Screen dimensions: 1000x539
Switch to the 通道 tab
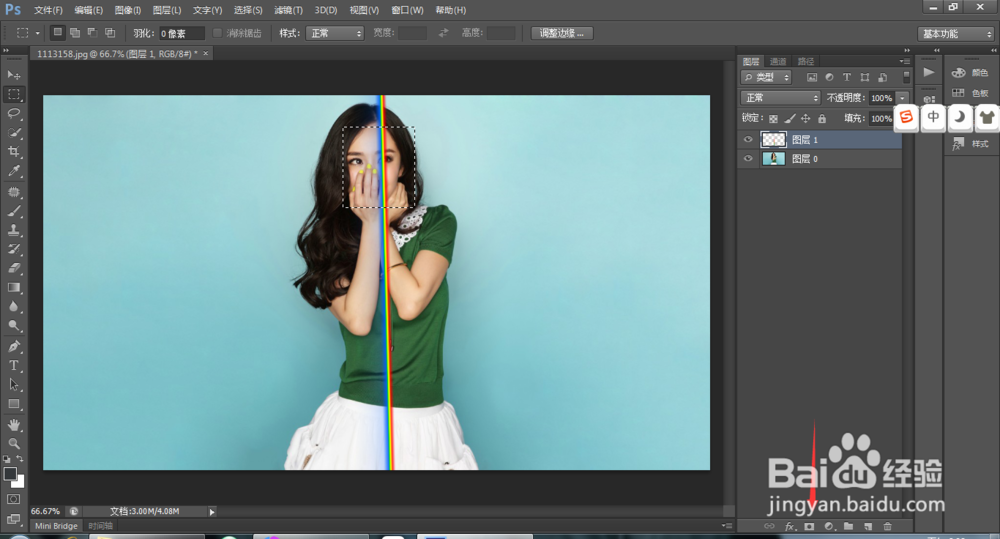[778, 61]
